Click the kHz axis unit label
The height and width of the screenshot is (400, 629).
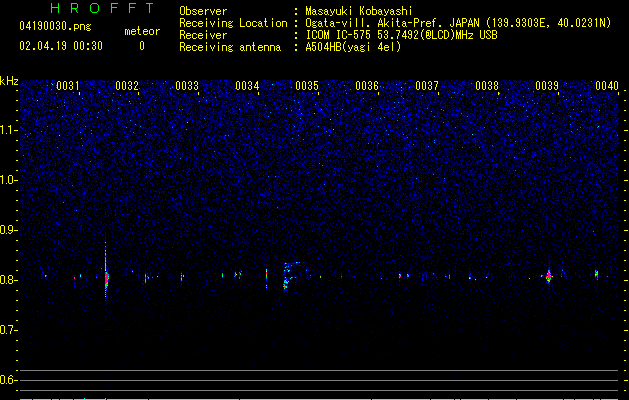tap(9, 81)
